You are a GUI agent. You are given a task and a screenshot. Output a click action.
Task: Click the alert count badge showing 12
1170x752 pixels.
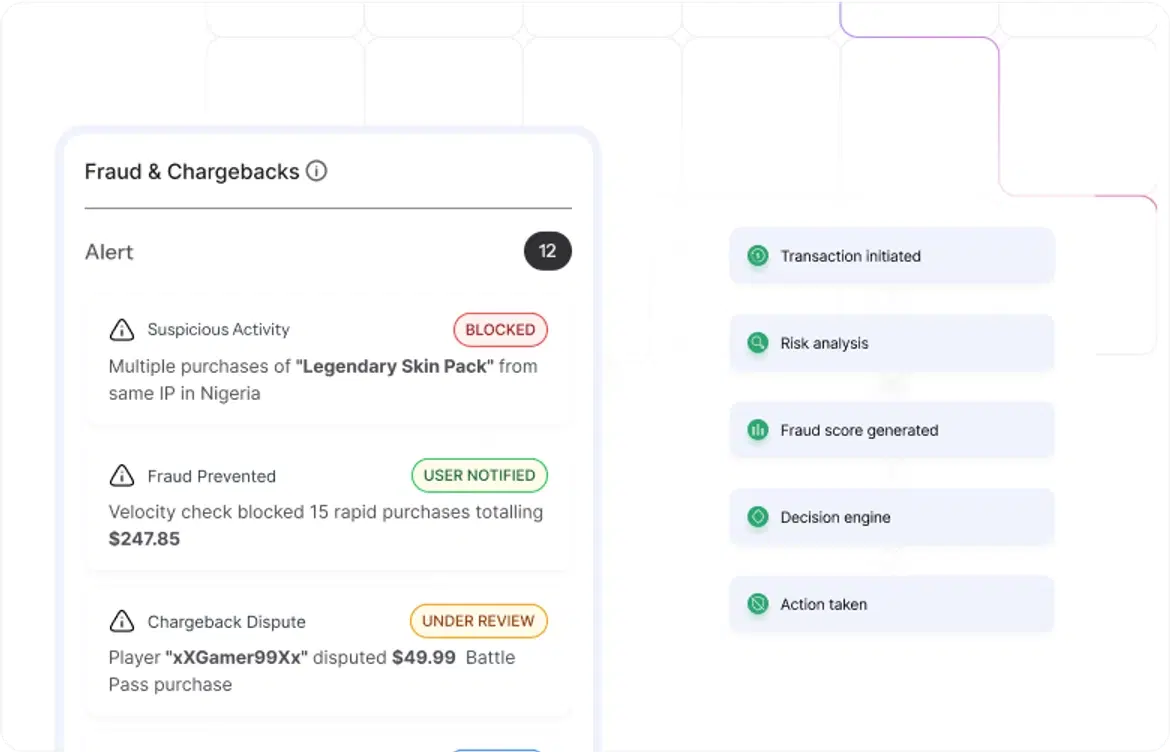pyautogui.click(x=547, y=251)
